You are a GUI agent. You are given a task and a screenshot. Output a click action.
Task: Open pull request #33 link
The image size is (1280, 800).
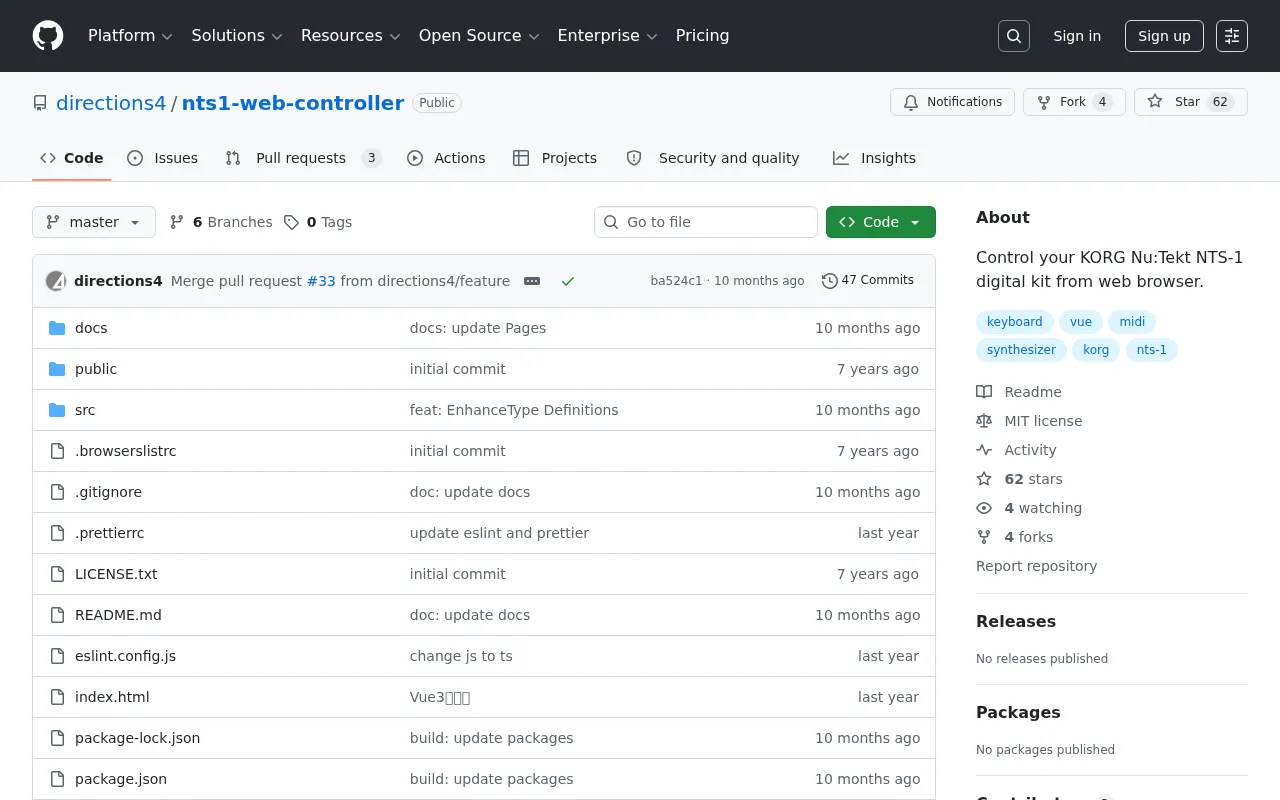click(x=321, y=281)
